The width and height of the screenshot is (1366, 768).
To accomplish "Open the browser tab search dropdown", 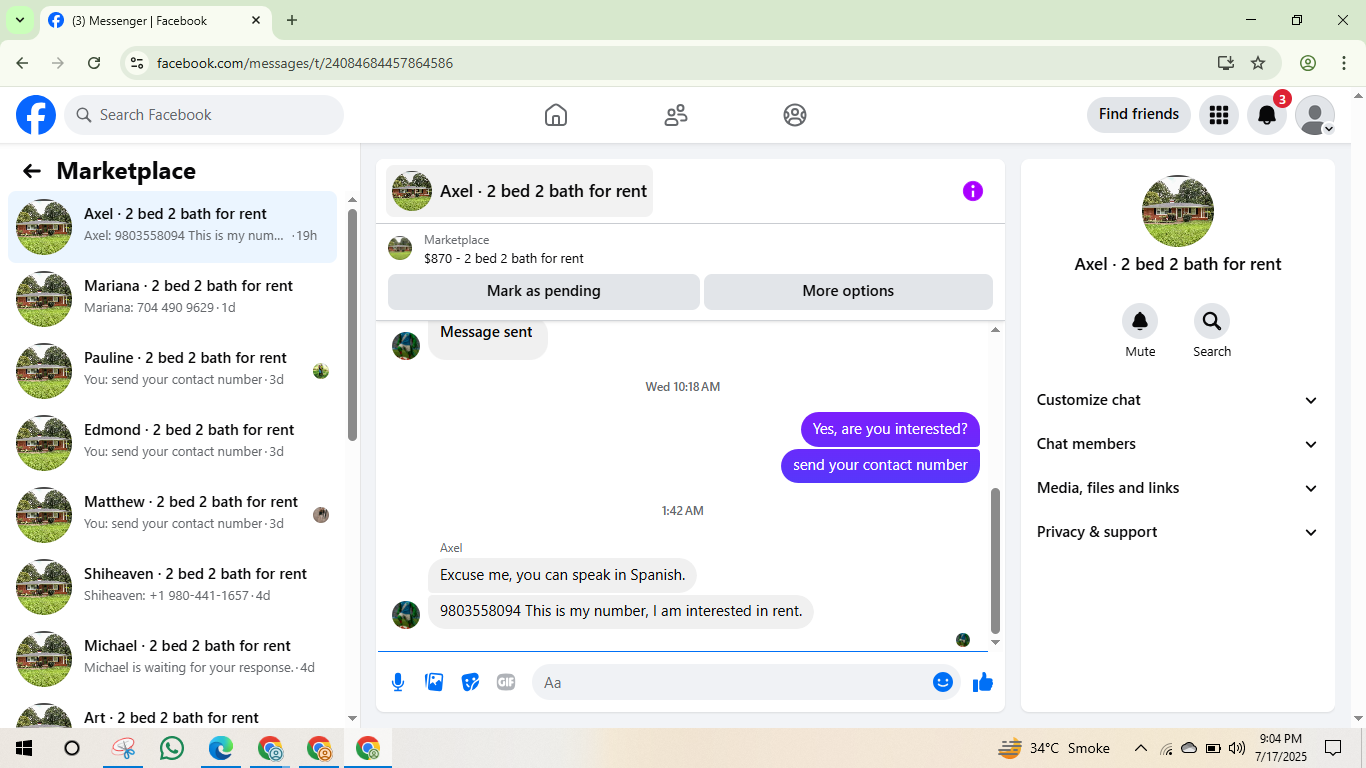I will pos(19,20).
